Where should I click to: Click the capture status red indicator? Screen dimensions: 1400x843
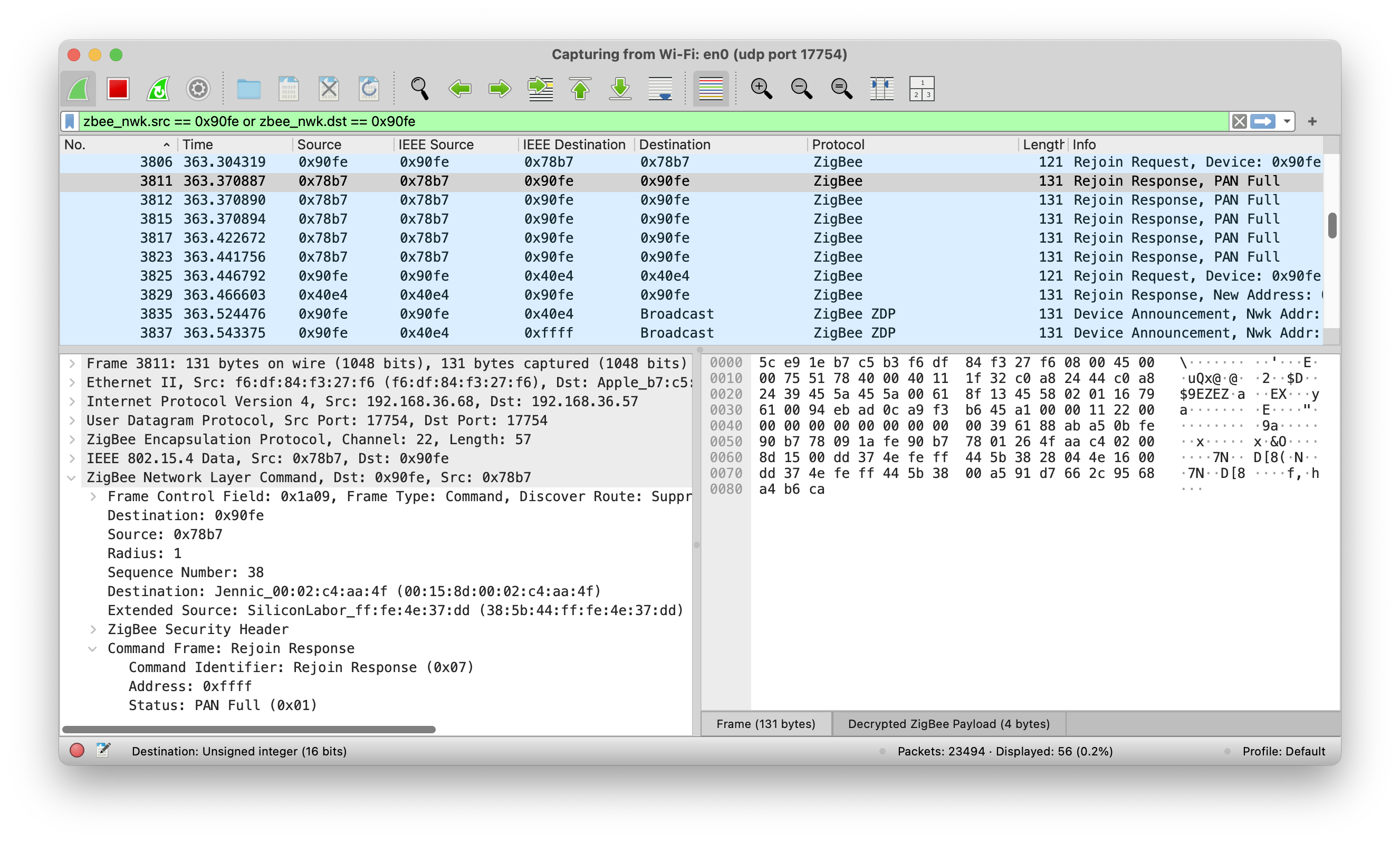pyautogui.click(x=77, y=751)
